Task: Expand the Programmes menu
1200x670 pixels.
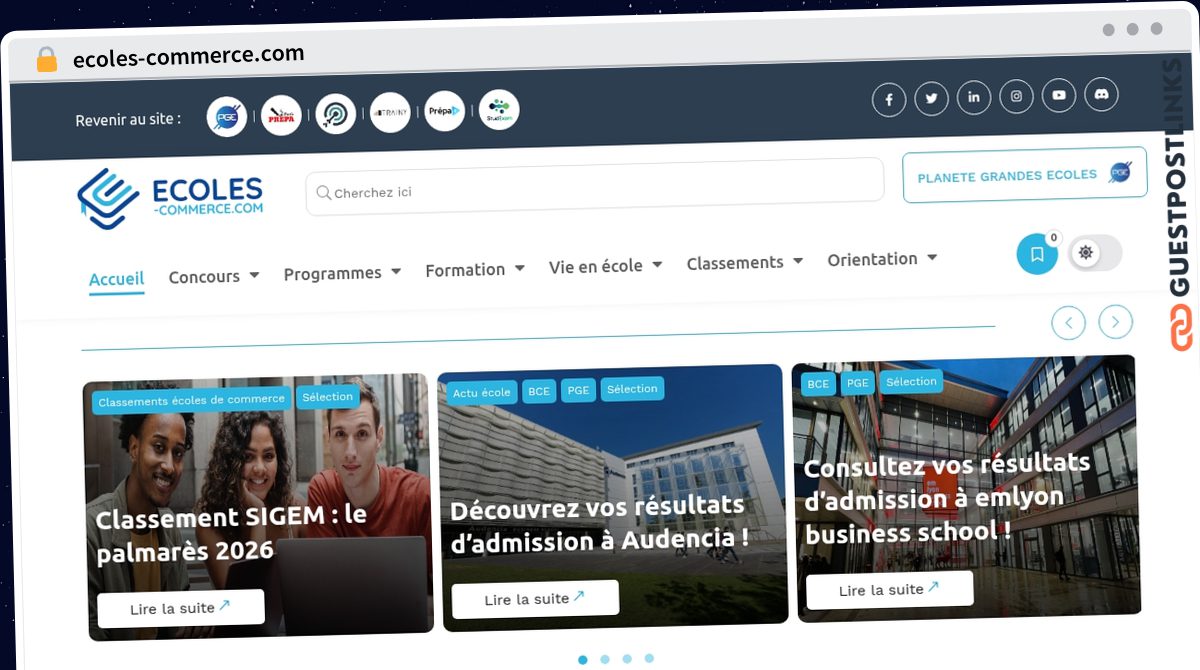Action: click(x=342, y=273)
